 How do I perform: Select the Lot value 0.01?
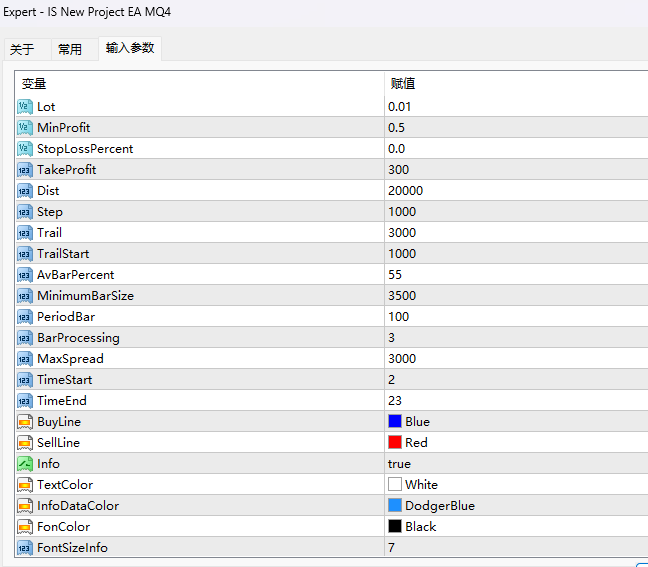(400, 107)
